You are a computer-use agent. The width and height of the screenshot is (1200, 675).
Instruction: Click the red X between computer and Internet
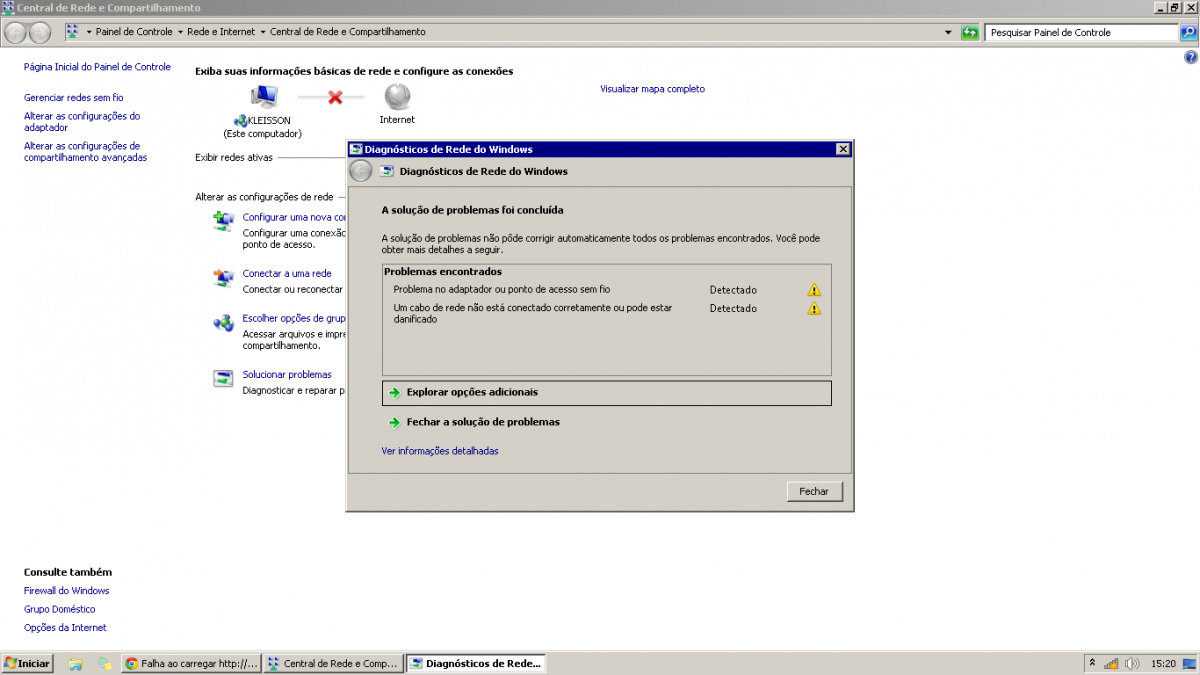335,97
